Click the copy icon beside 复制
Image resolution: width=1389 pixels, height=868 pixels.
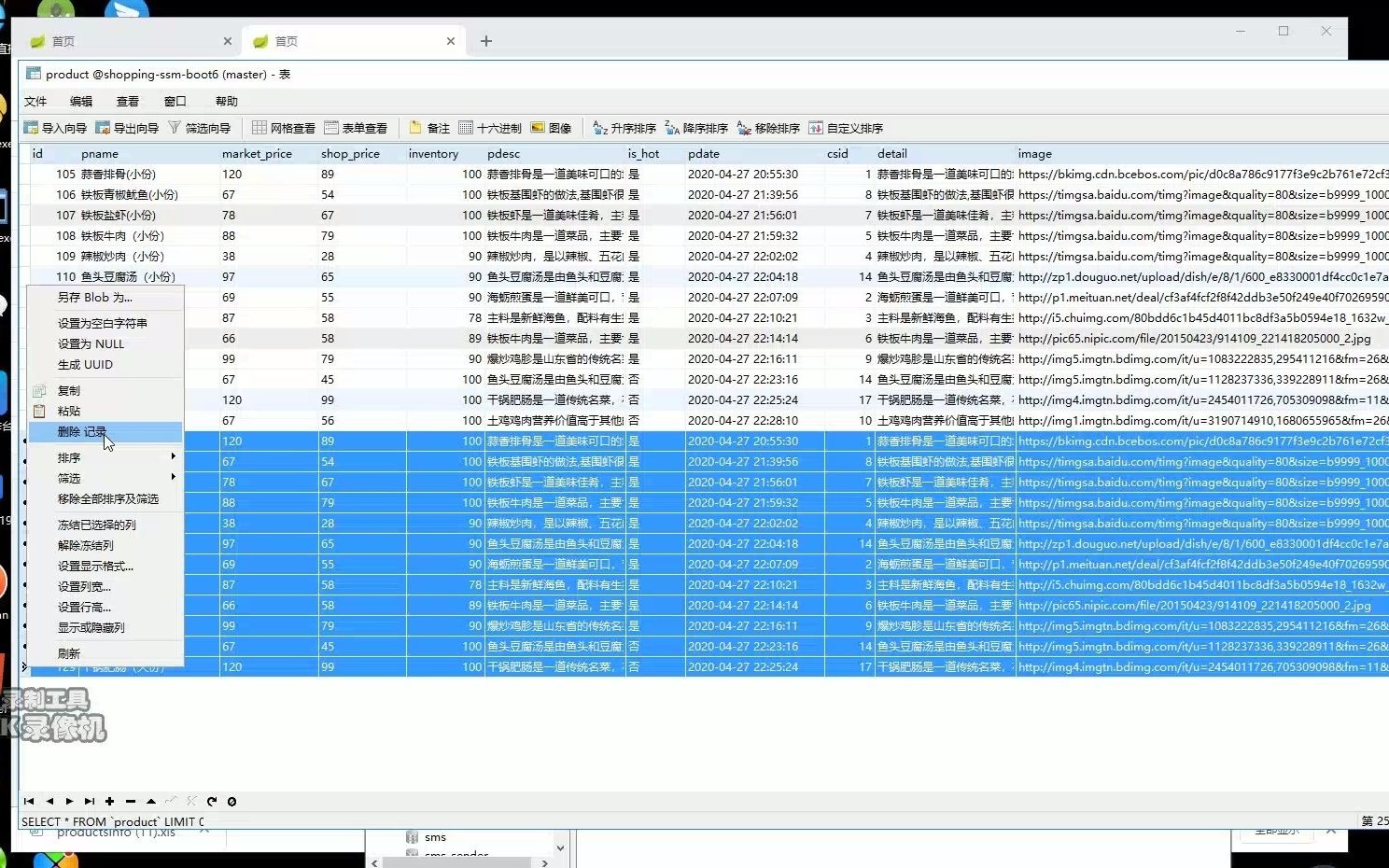pos(39,390)
